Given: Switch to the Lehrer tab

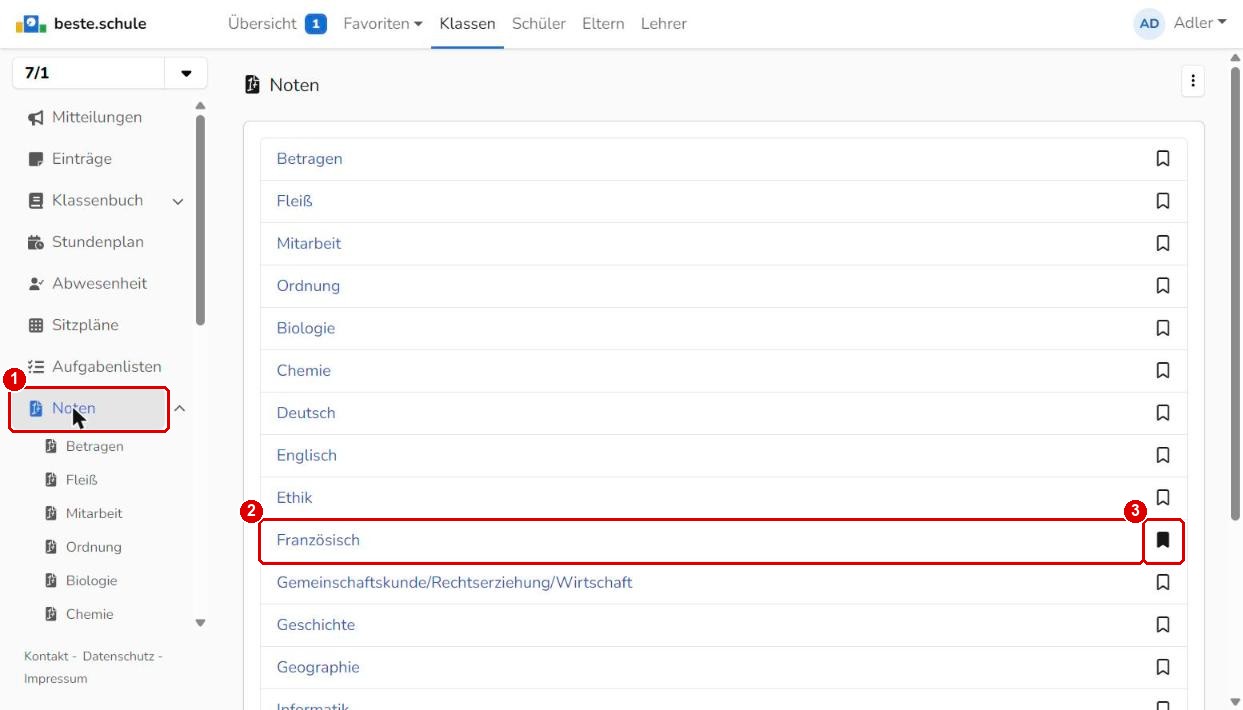Looking at the screenshot, I should click(x=664, y=23).
